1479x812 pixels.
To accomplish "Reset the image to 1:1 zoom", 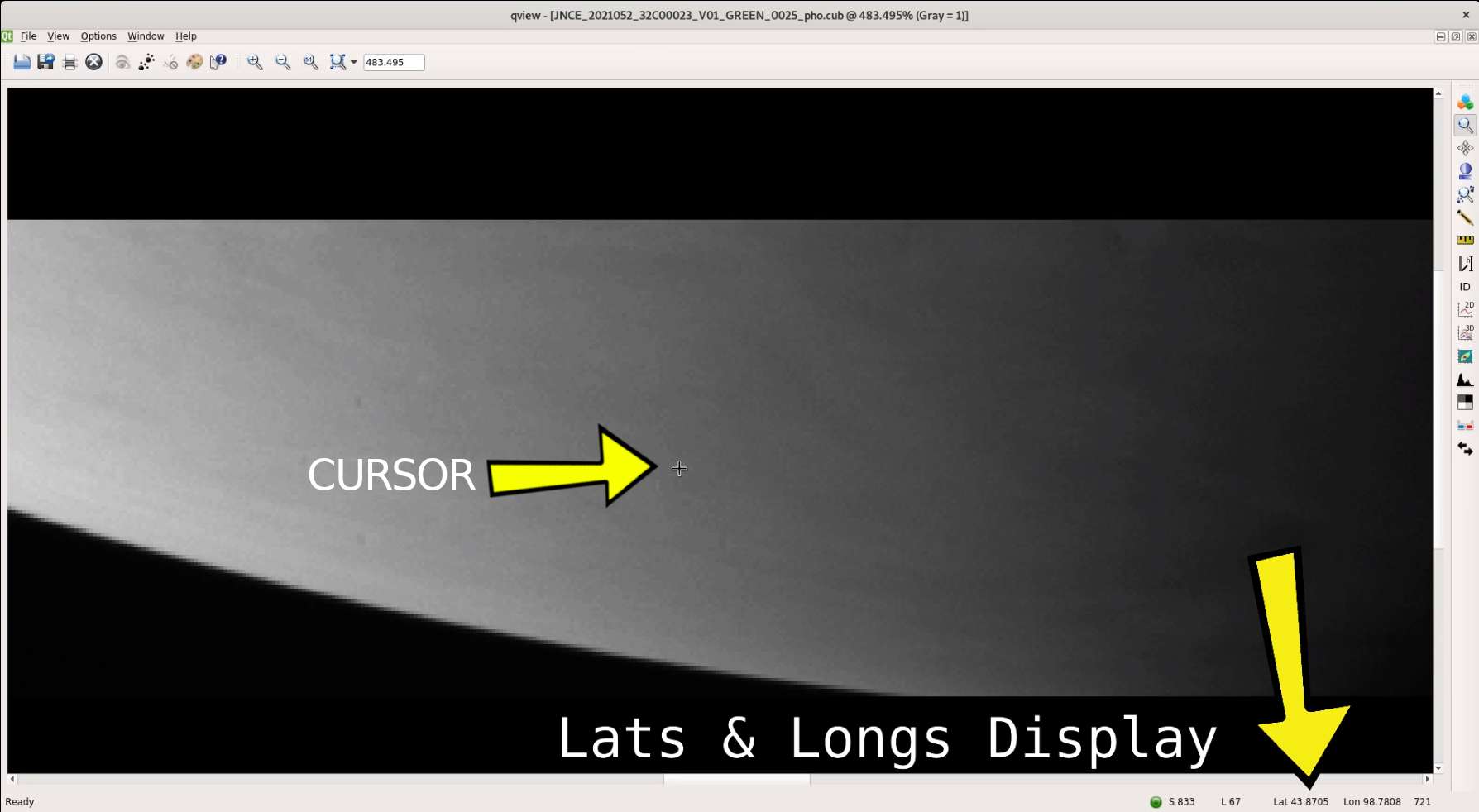I will [310, 62].
